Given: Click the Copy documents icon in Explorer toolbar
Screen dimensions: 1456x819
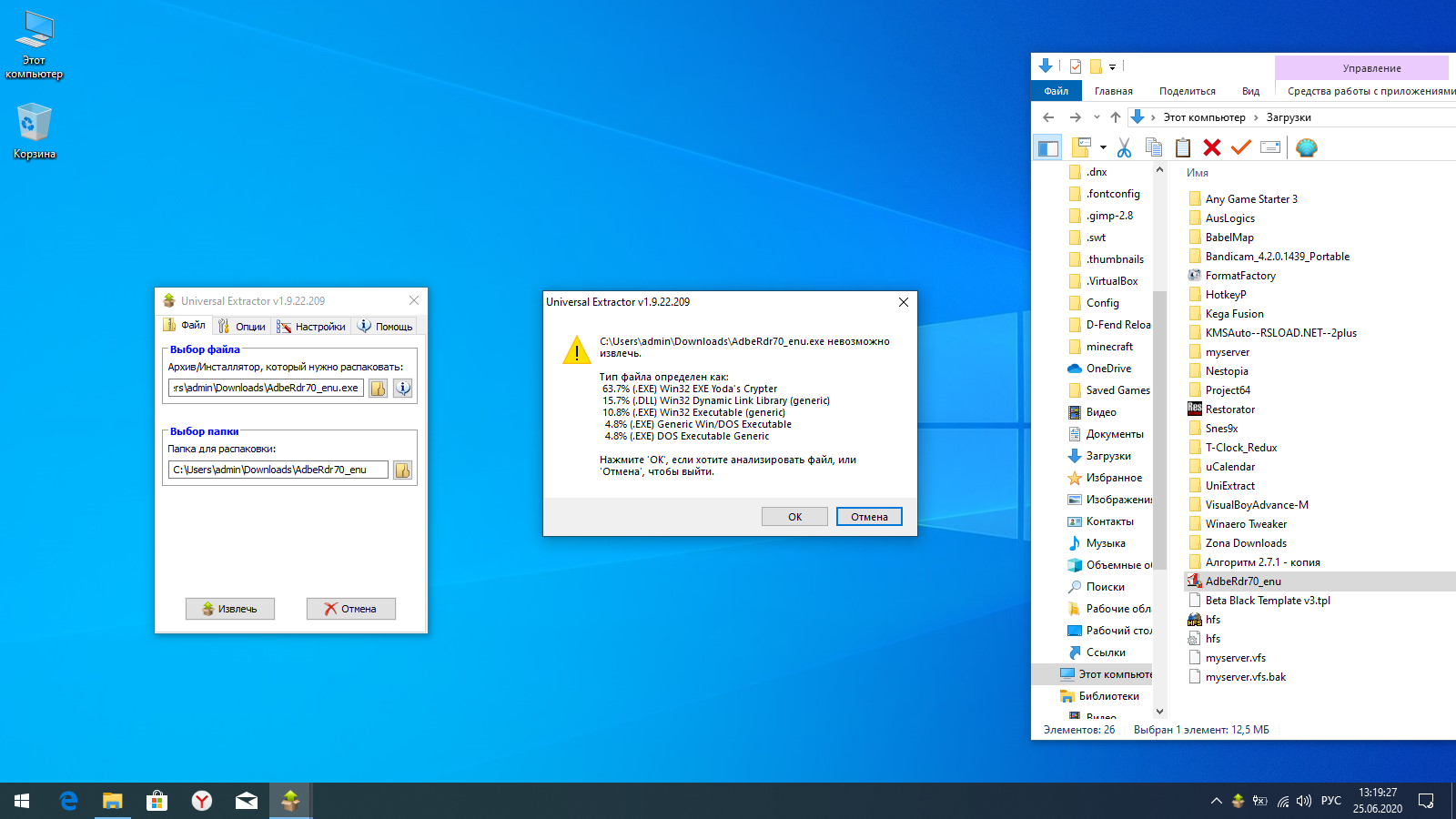Looking at the screenshot, I should coord(1153,147).
